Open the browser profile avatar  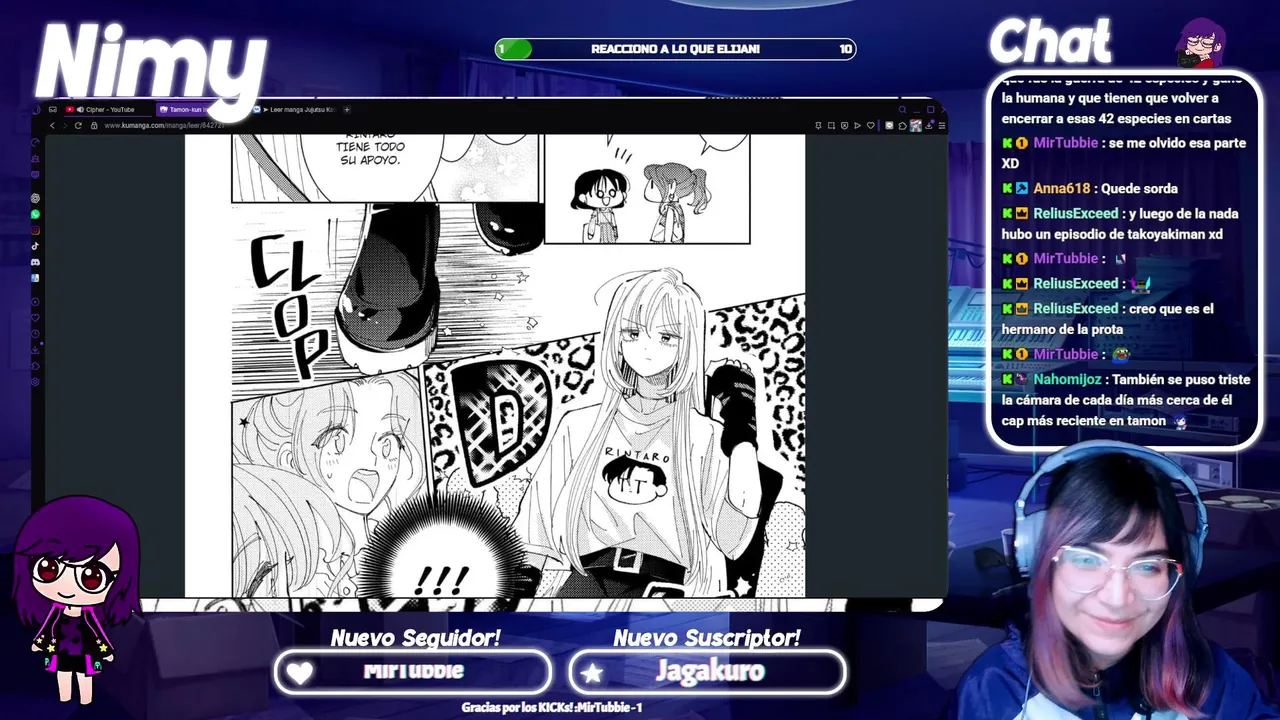click(x=915, y=125)
